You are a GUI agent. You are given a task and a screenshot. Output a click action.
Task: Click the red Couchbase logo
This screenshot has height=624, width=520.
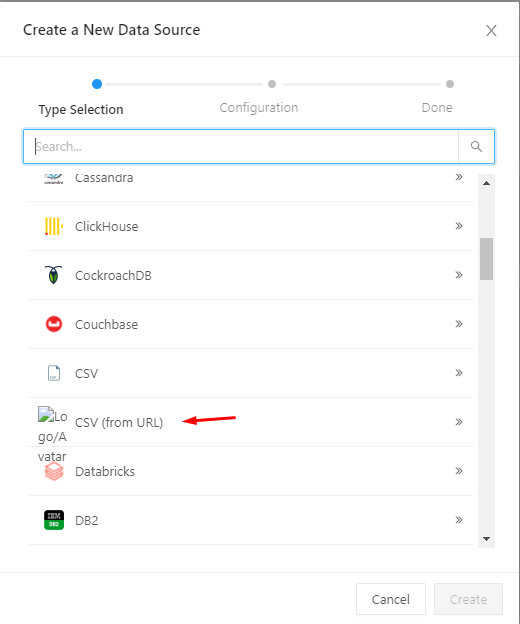pos(54,324)
